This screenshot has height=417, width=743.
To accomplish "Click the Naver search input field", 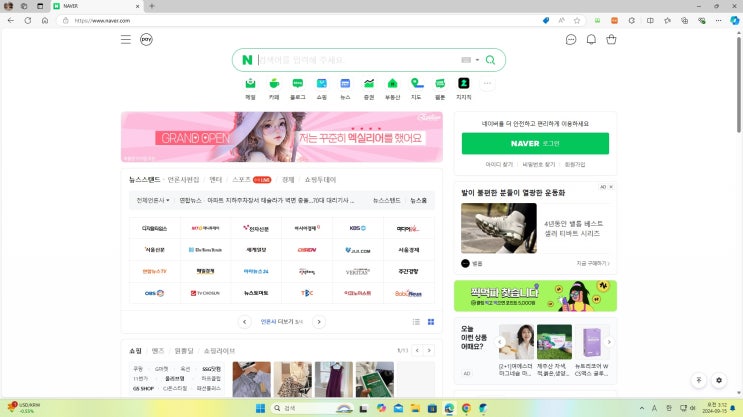I will pyautogui.click(x=358, y=60).
